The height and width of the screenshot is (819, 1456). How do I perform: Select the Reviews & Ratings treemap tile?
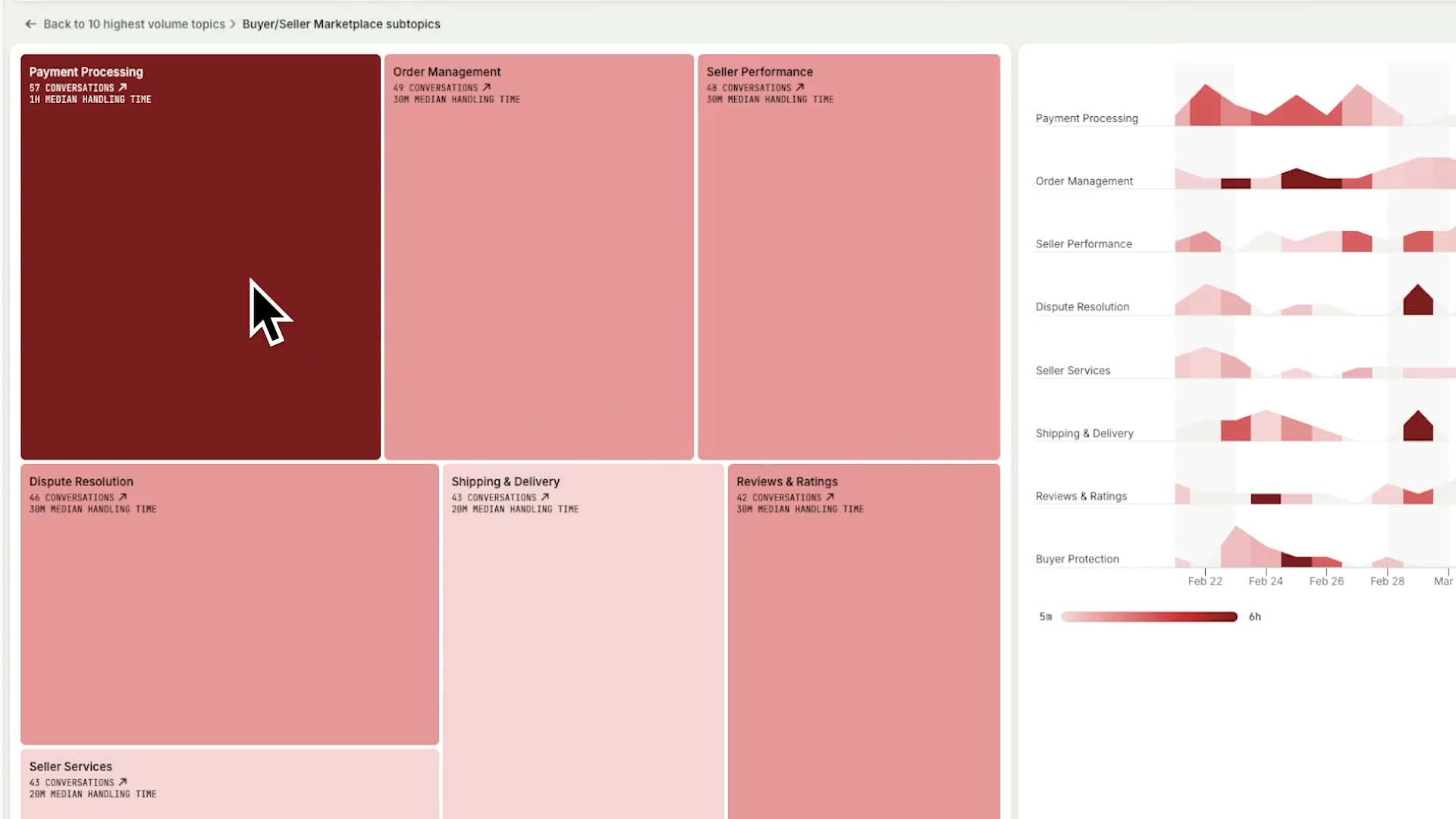coord(864,642)
